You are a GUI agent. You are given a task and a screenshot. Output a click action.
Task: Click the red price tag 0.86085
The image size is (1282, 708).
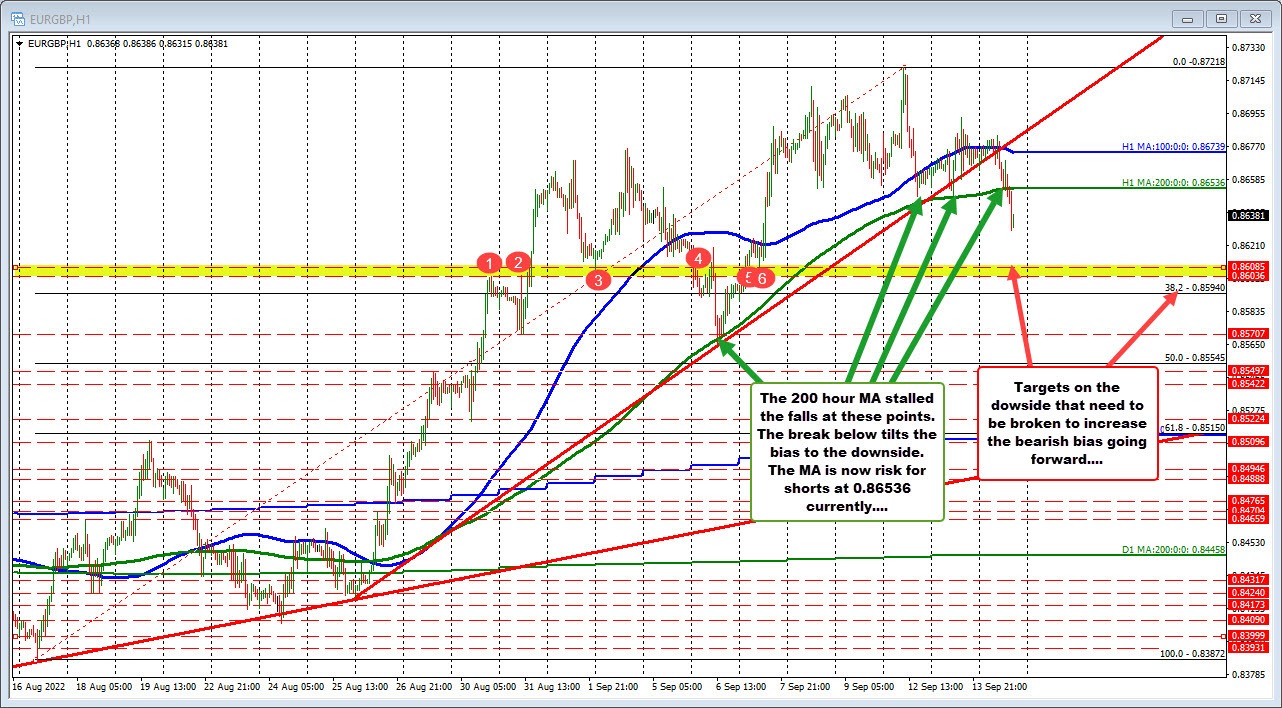pos(1249,266)
